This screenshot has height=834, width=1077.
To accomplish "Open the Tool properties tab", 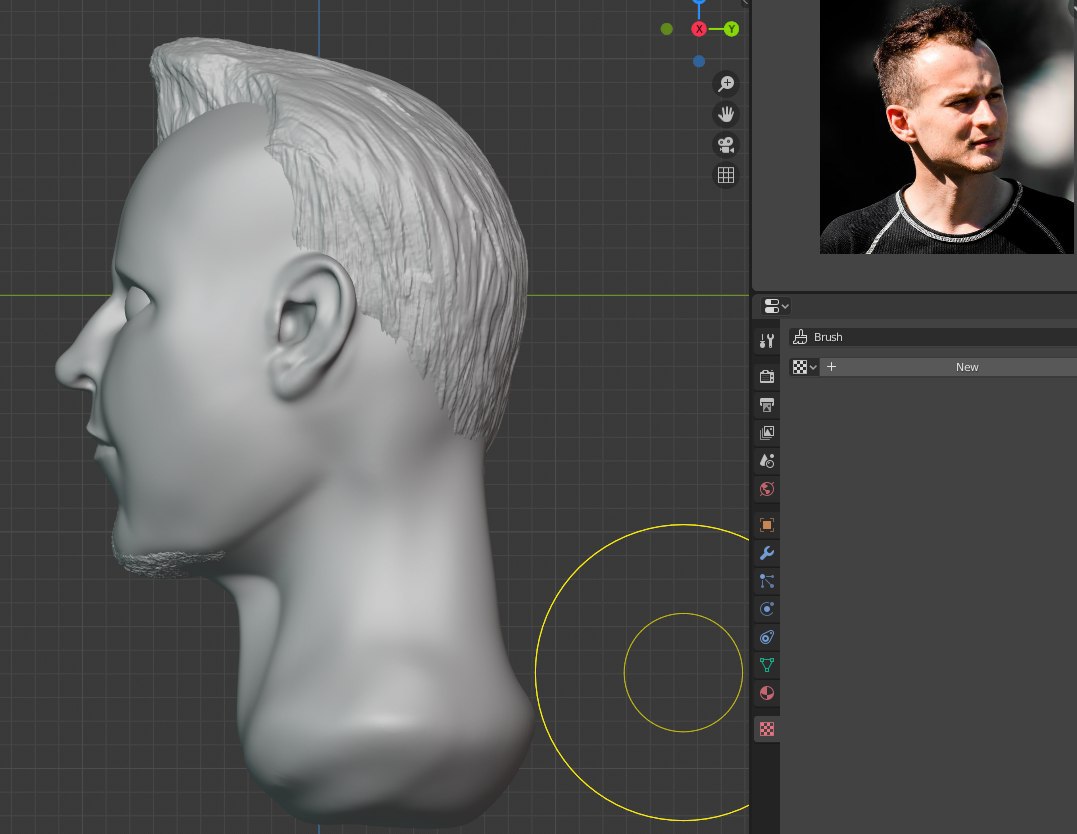I will [767, 341].
